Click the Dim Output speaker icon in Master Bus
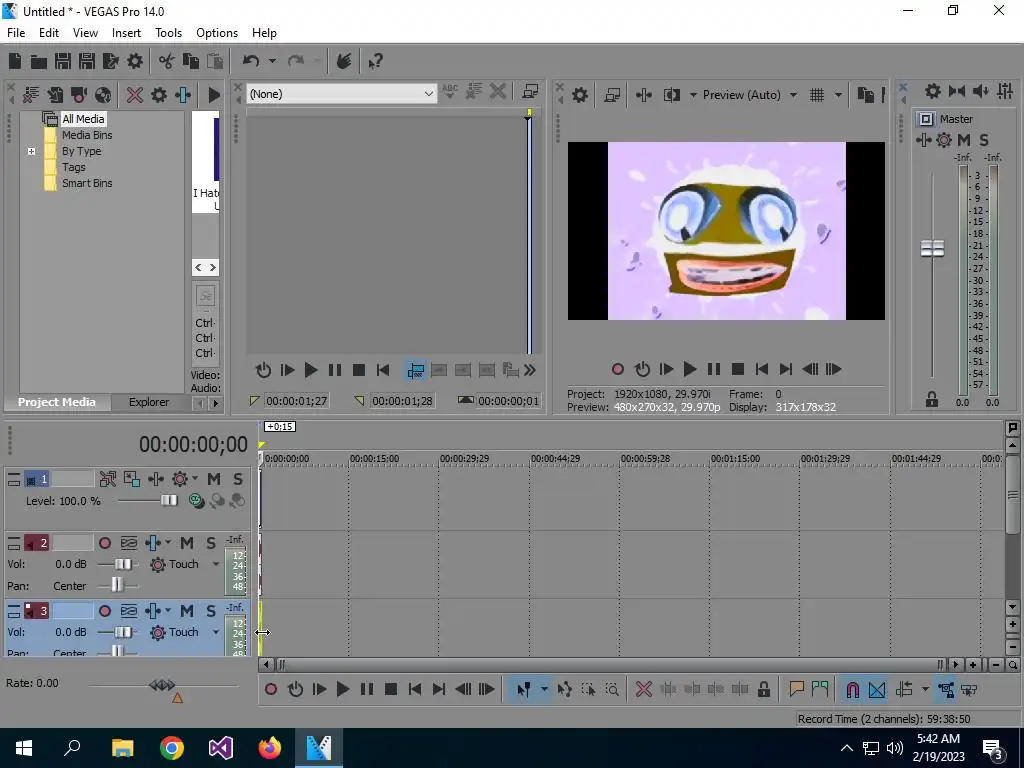 (x=980, y=91)
